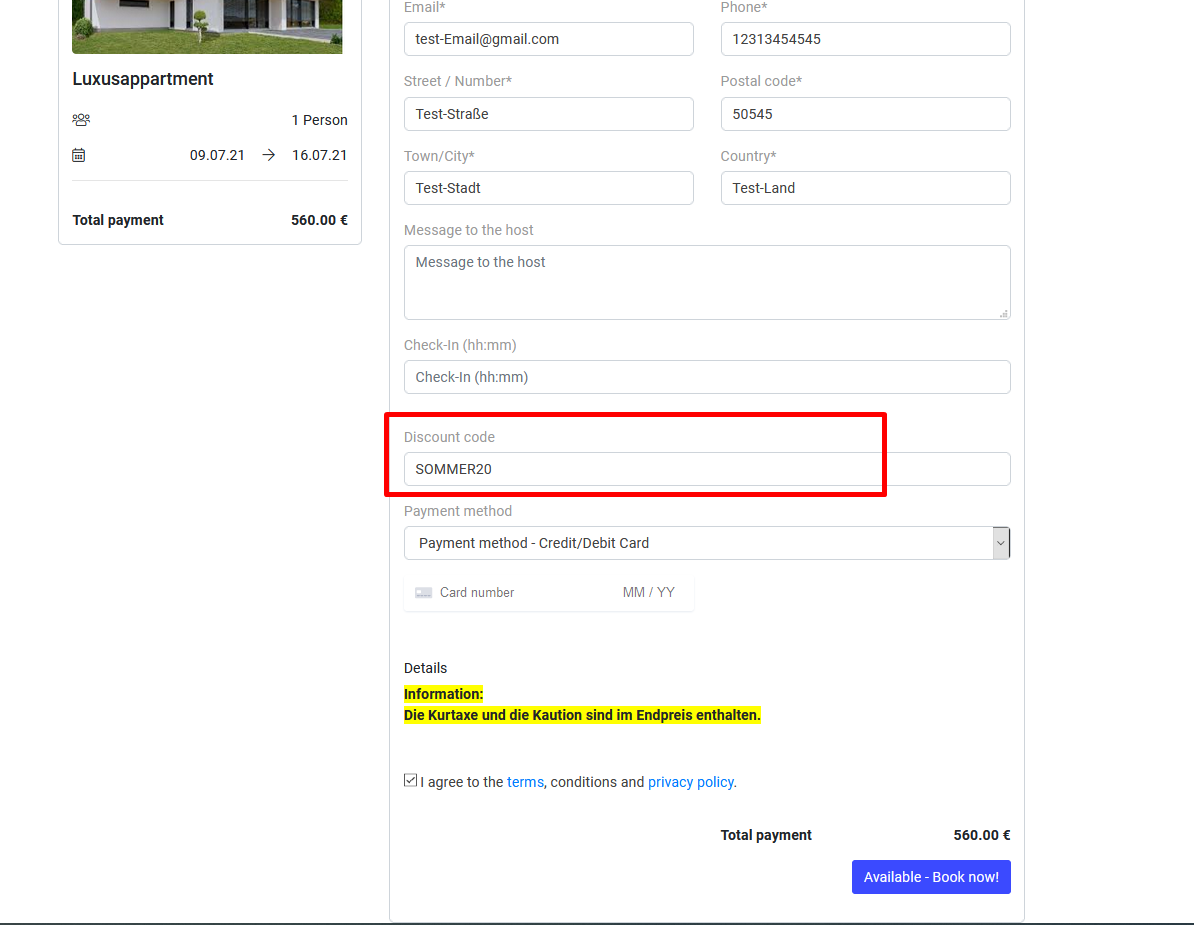Click the Check-In (hh:mm) input field

[x=707, y=377]
